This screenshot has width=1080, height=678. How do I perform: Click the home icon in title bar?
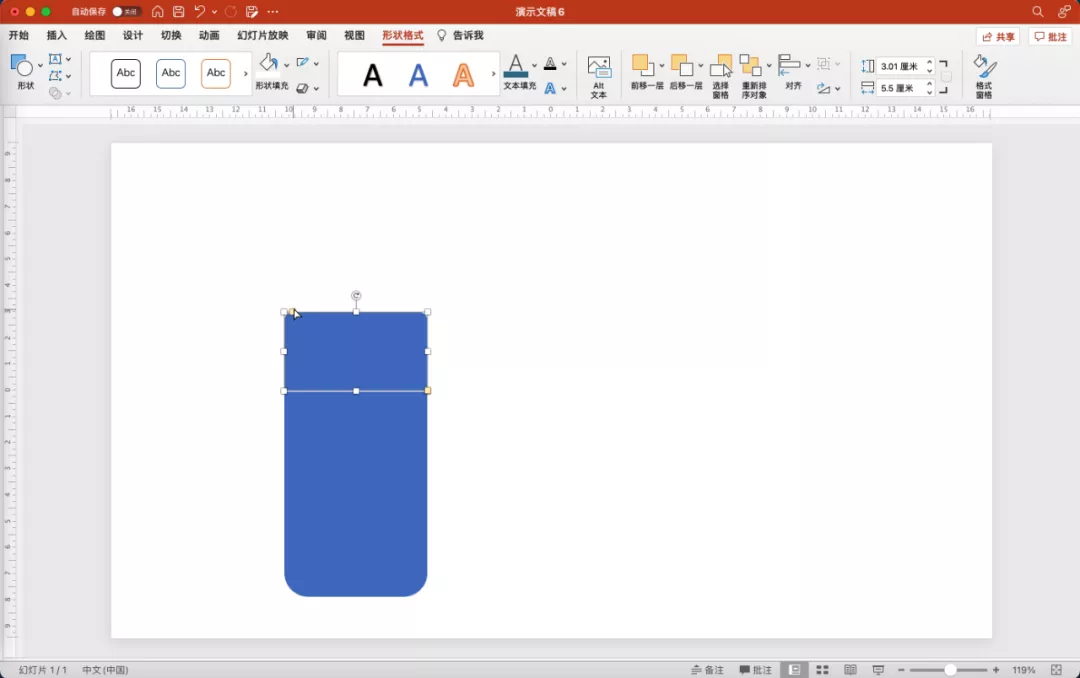[x=158, y=12]
